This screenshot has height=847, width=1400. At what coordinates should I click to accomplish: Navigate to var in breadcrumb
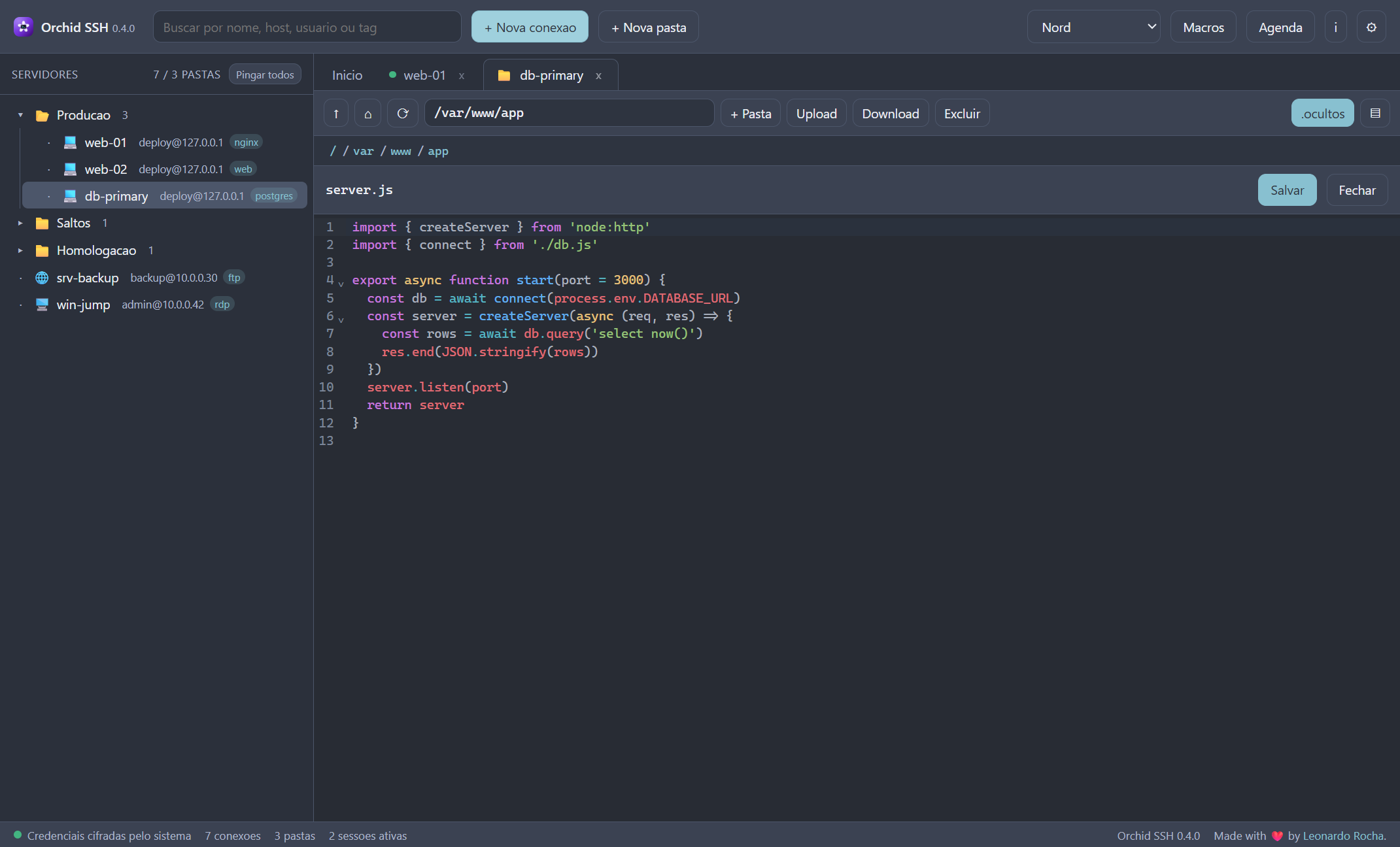coord(364,152)
